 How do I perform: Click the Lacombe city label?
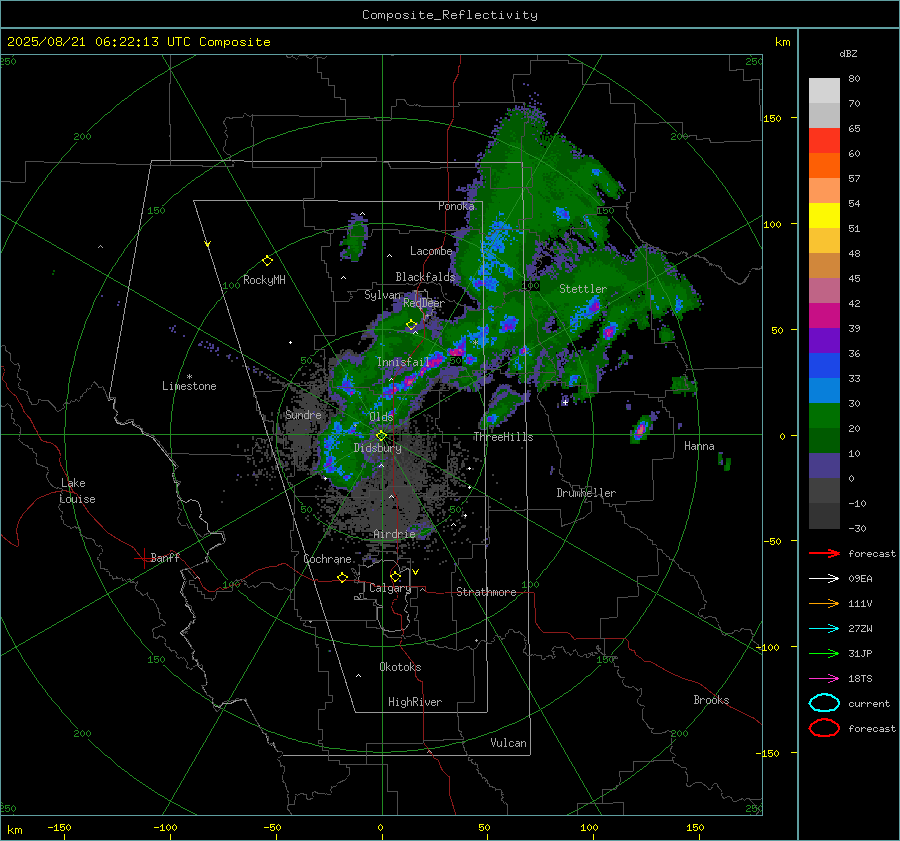[431, 251]
